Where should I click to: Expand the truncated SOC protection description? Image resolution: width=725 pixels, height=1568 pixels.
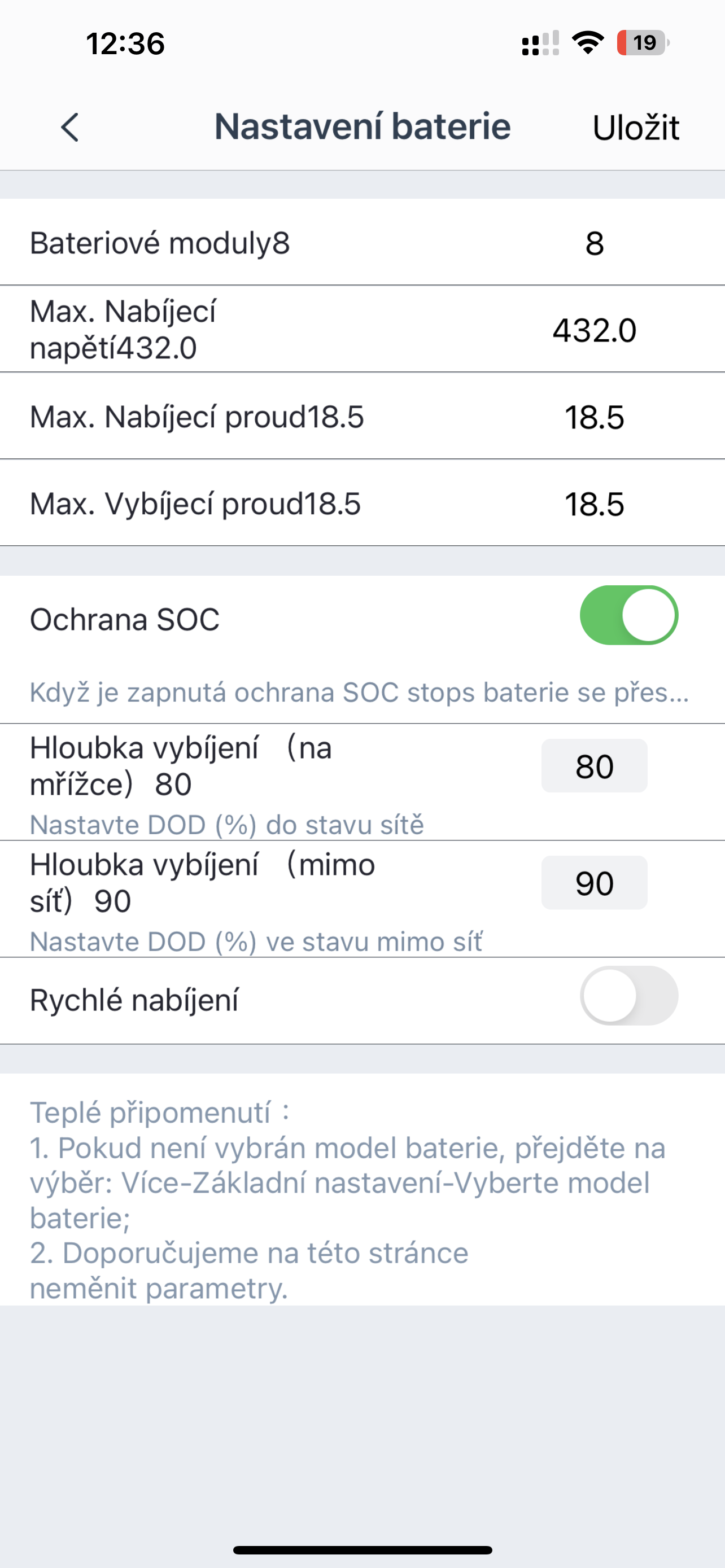click(x=359, y=693)
